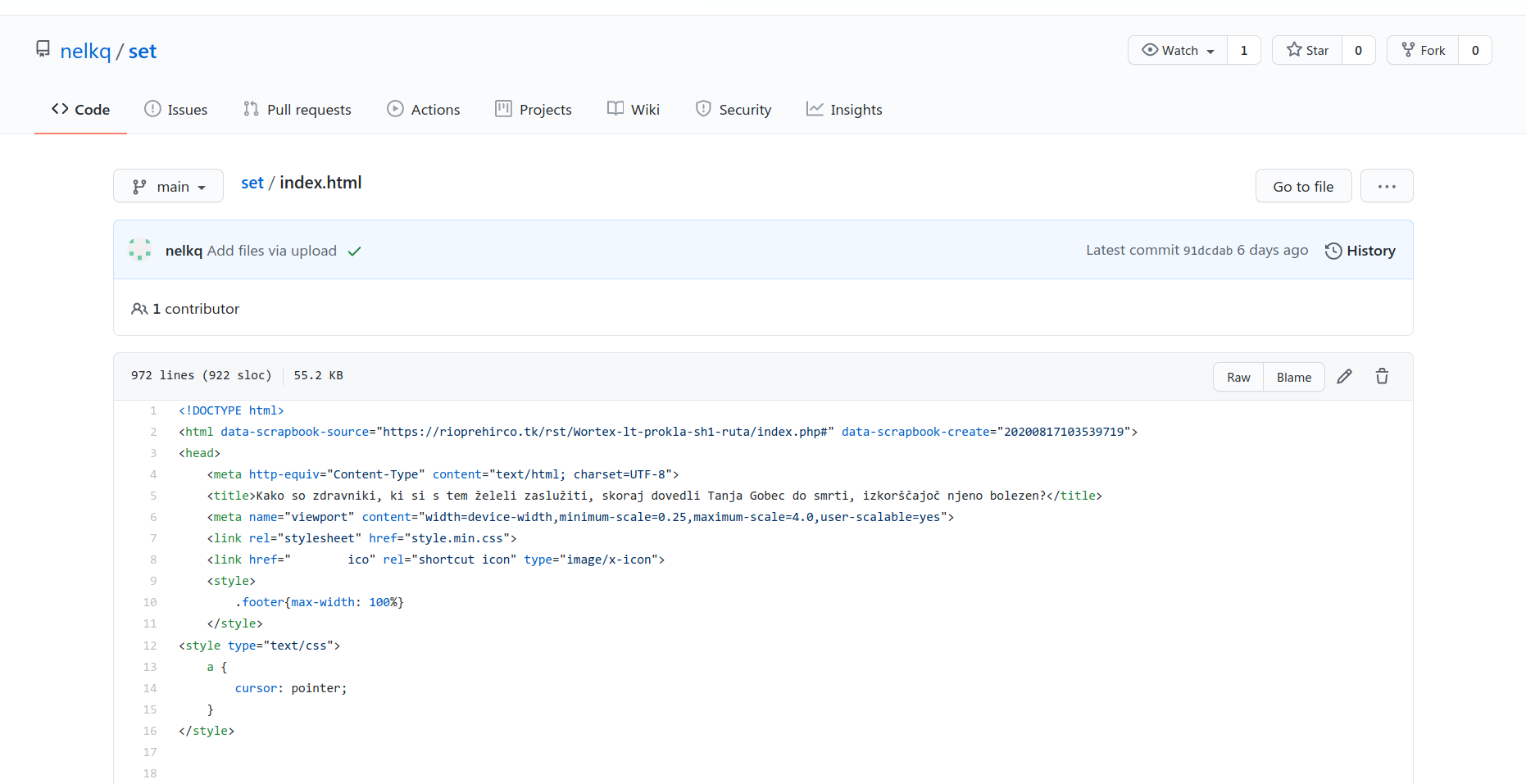Go to the Insights tab

[x=844, y=109]
